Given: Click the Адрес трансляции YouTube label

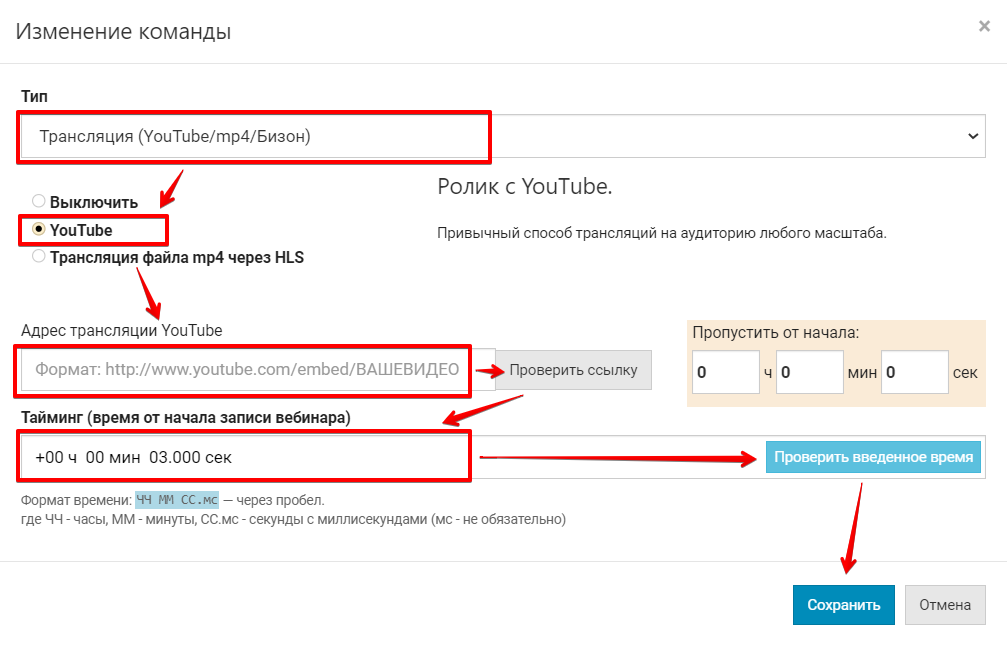Looking at the screenshot, I should (x=121, y=330).
